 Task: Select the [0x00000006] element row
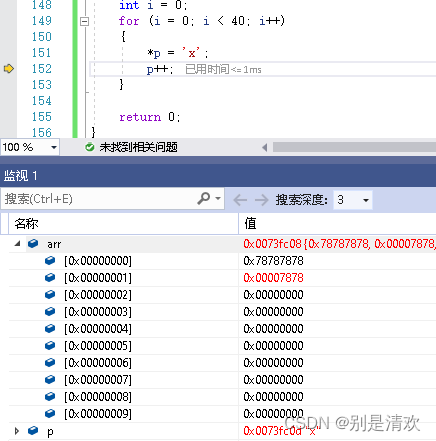98,363
